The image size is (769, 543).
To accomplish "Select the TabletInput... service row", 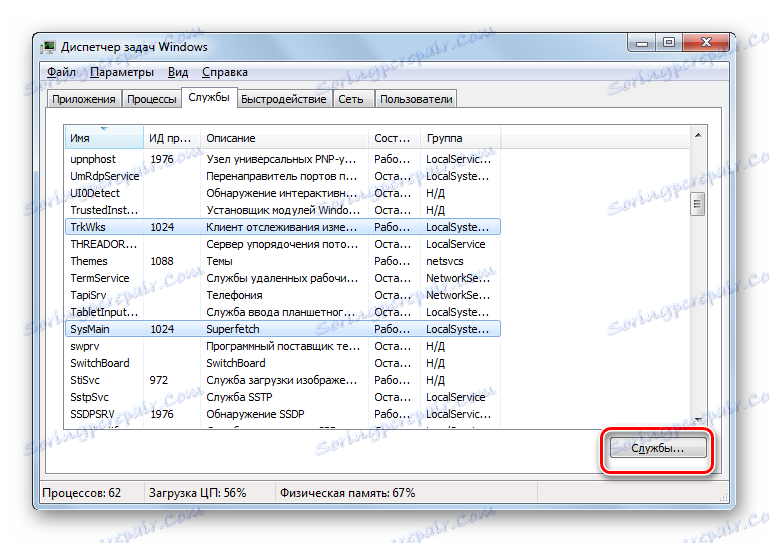I will 282,312.
